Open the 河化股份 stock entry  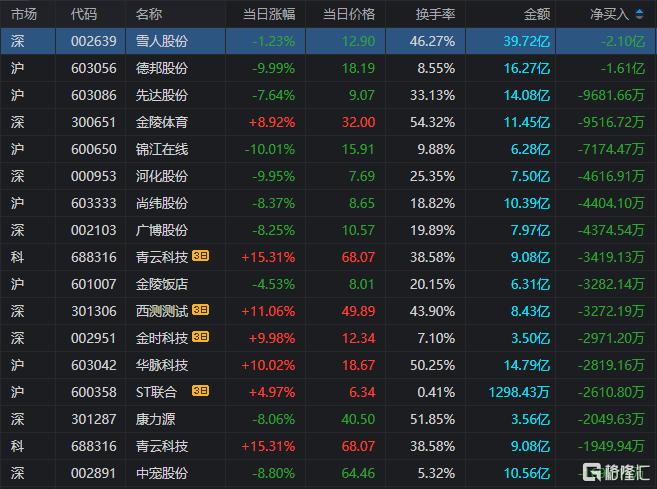click(x=162, y=176)
